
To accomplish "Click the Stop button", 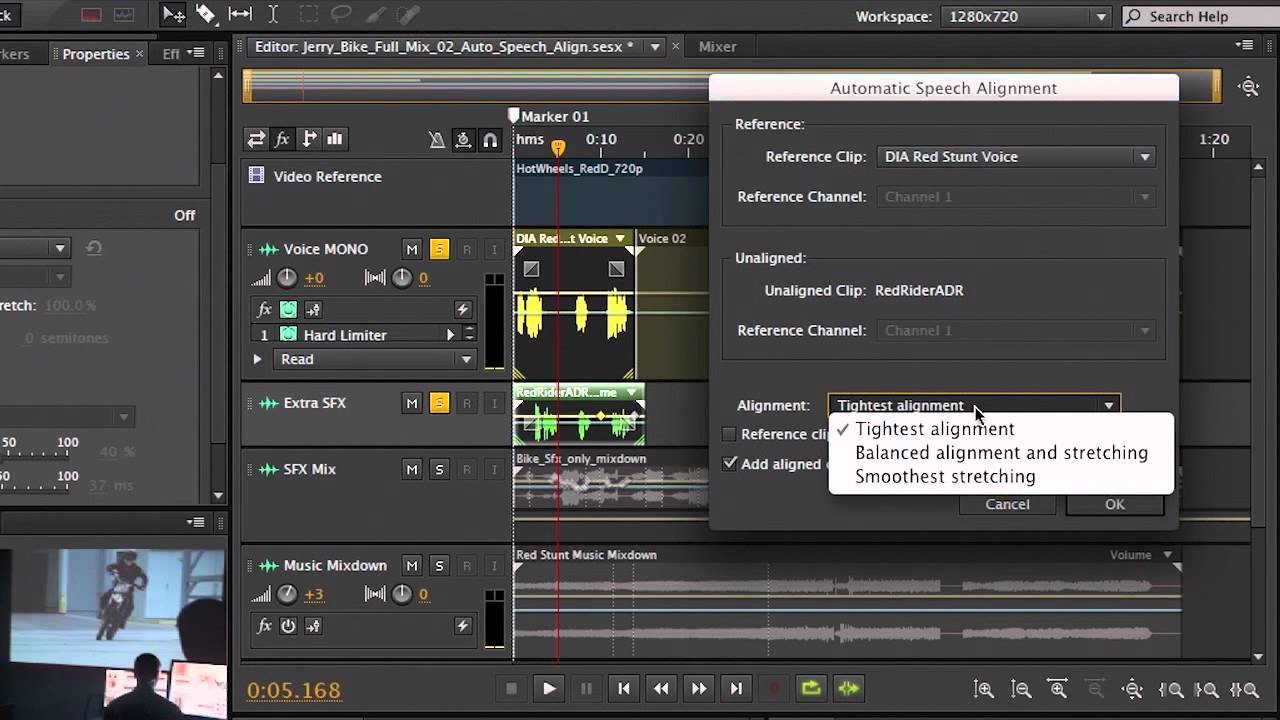I will 511,688.
